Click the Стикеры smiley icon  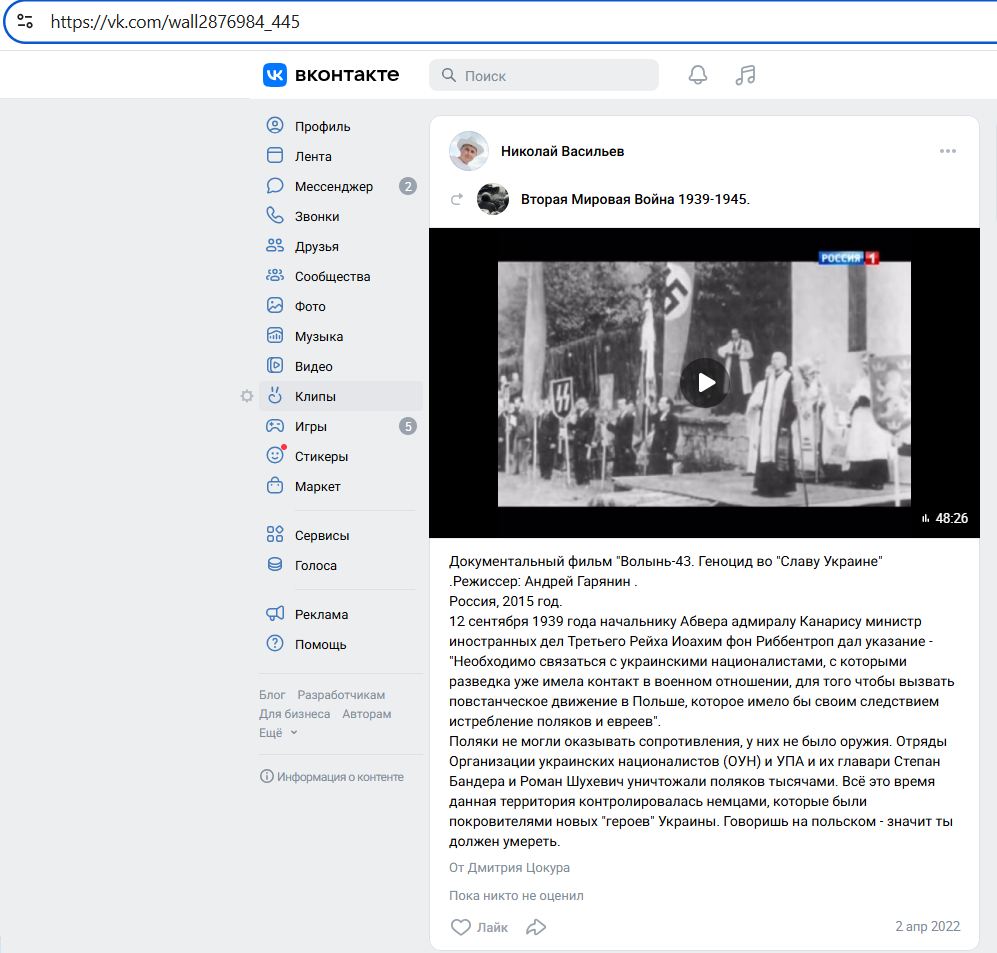click(x=275, y=455)
